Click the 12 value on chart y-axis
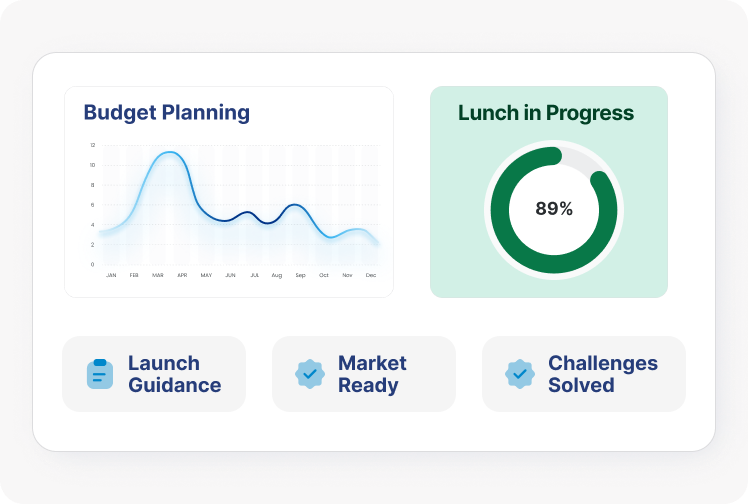 point(93,146)
